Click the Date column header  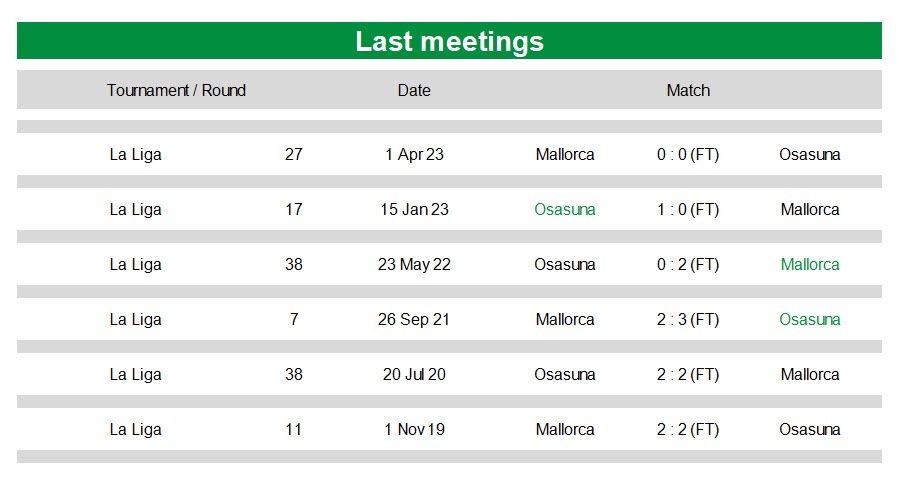click(x=414, y=90)
